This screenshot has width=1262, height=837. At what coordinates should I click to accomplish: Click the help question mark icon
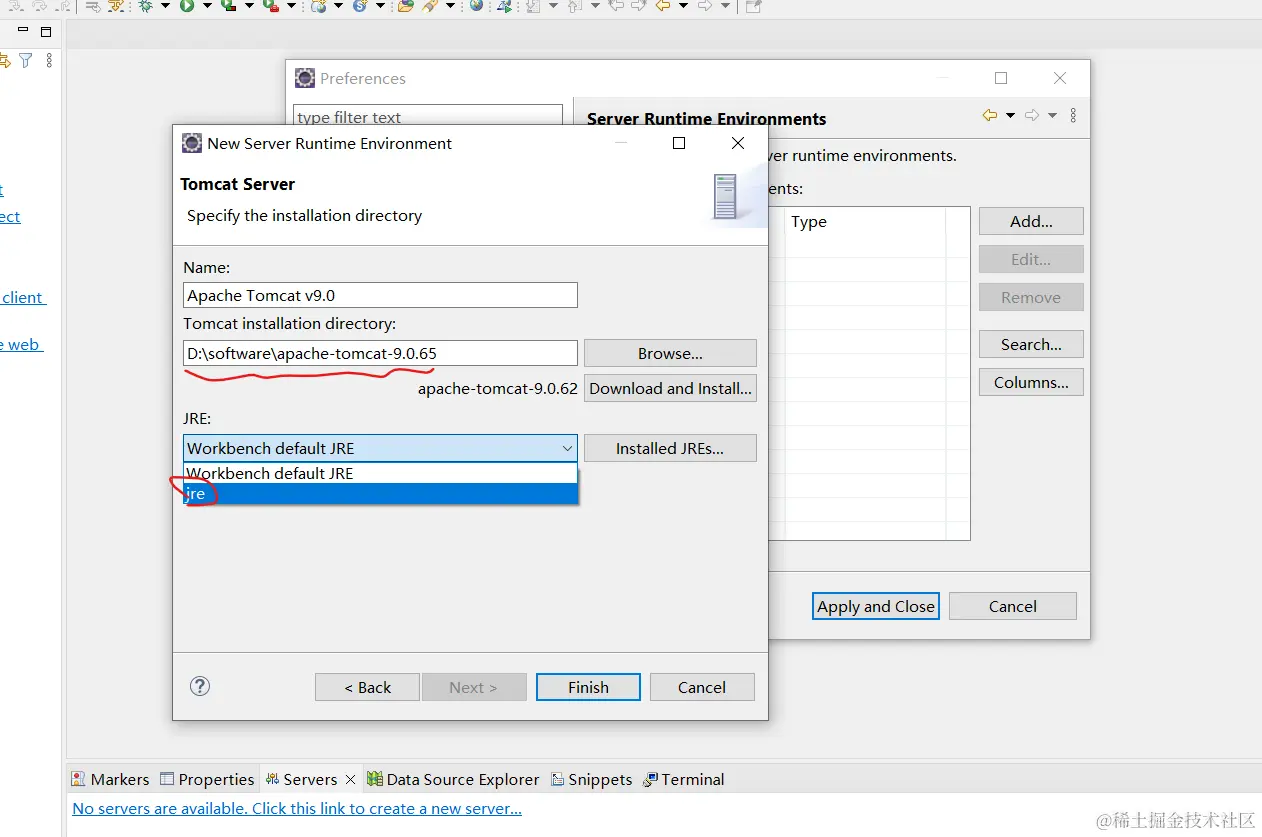[200, 686]
